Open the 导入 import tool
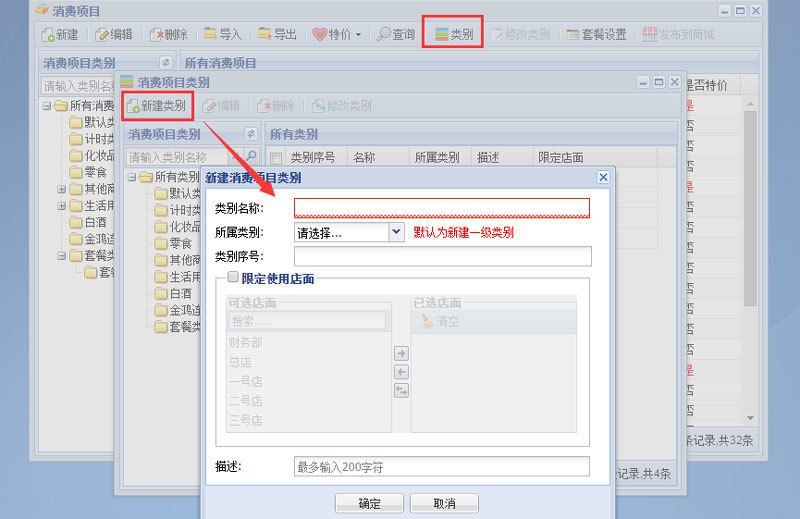 (x=222, y=35)
